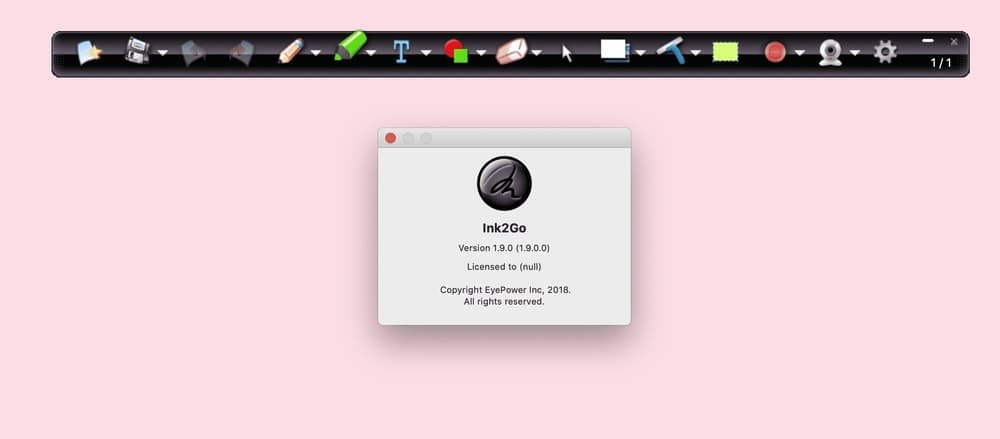
Task: Switch to the mouse pointer mode
Action: (x=566, y=54)
